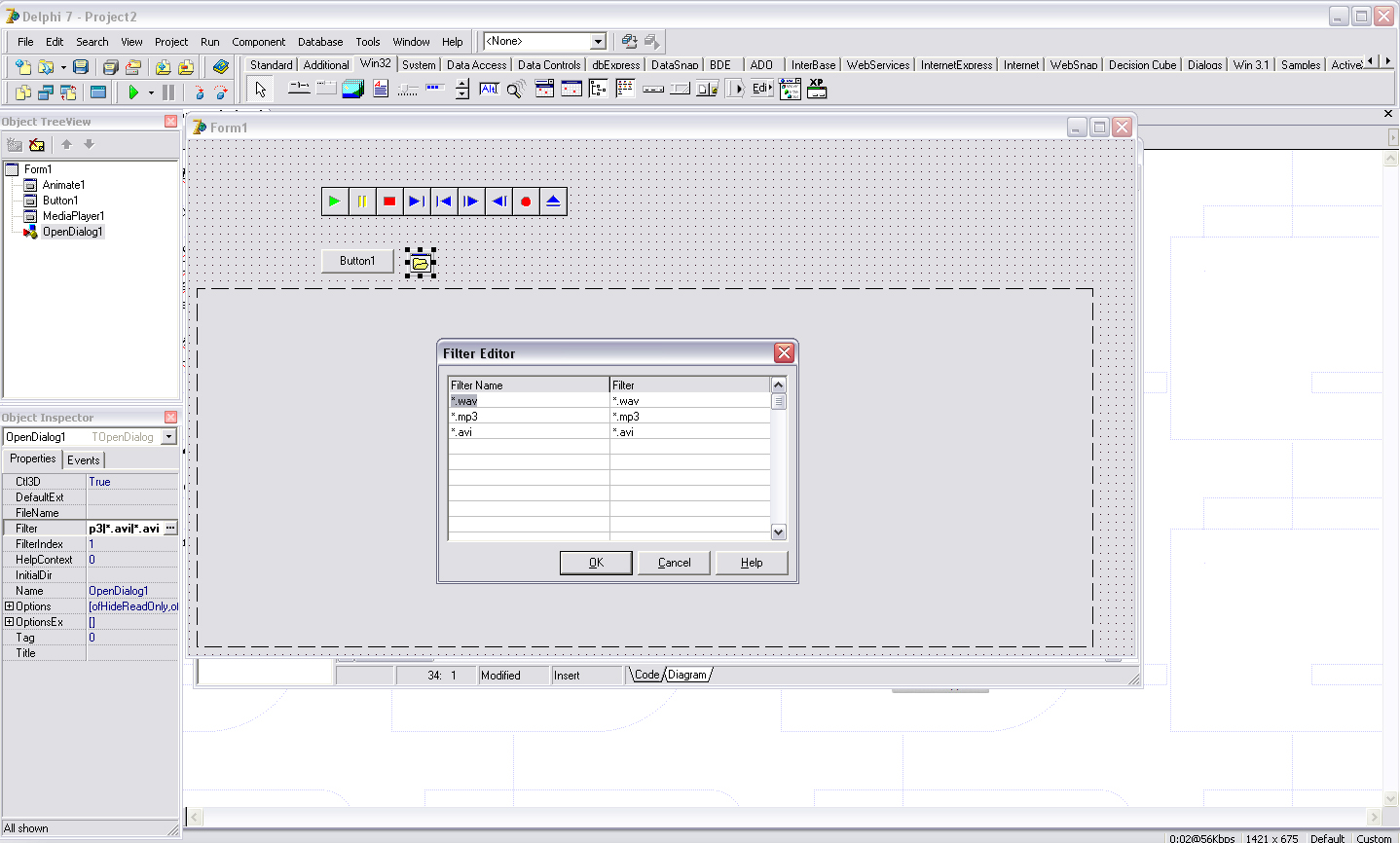Image resolution: width=1400 pixels, height=843 pixels.
Task: Switch to the Dialogs palette tab
Action: coord(1204,65)
